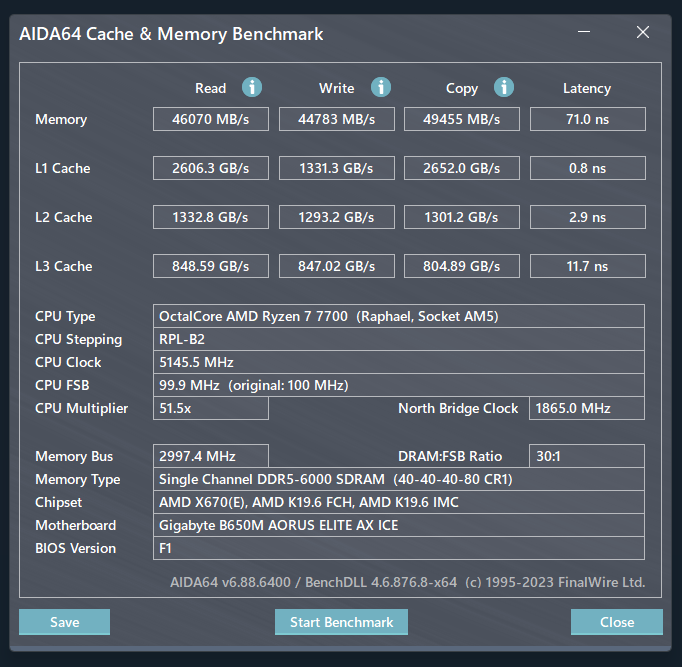682x667 pixels.
Task: Click the DRAM:FSB Ratio label
Action: tap(450, 456)
